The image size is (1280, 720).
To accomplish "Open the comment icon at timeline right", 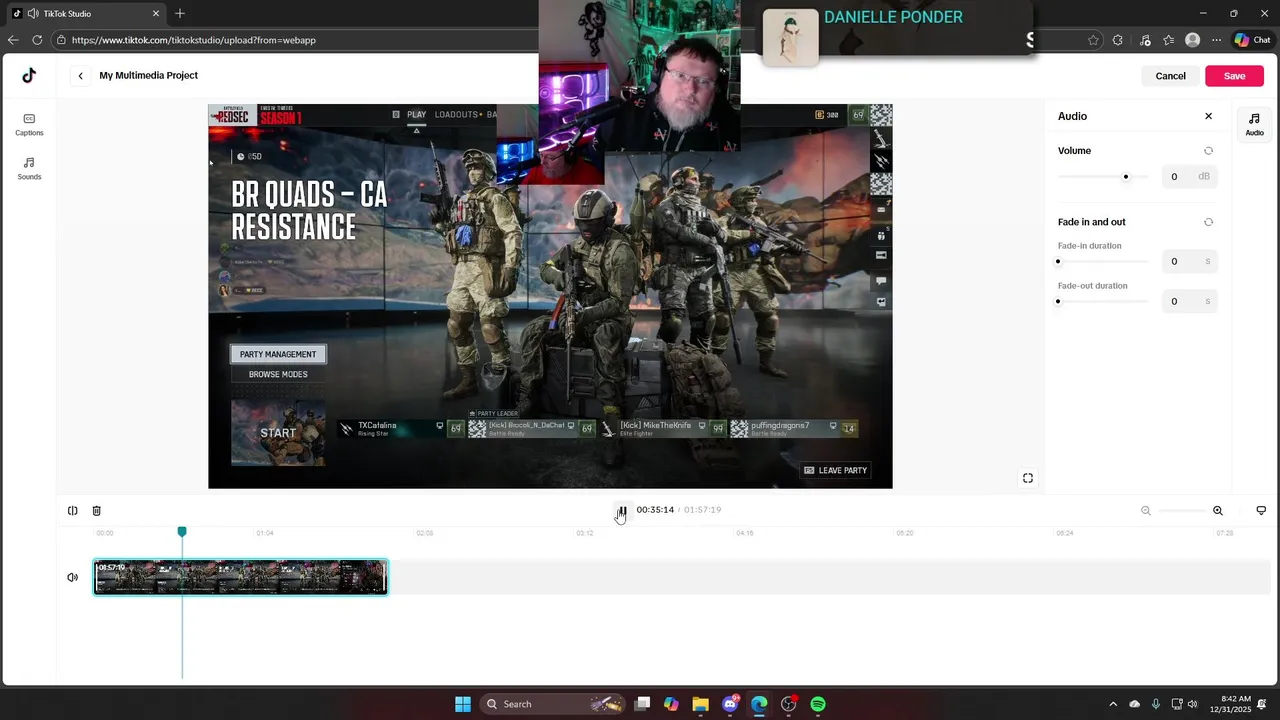I will 1261,511.
